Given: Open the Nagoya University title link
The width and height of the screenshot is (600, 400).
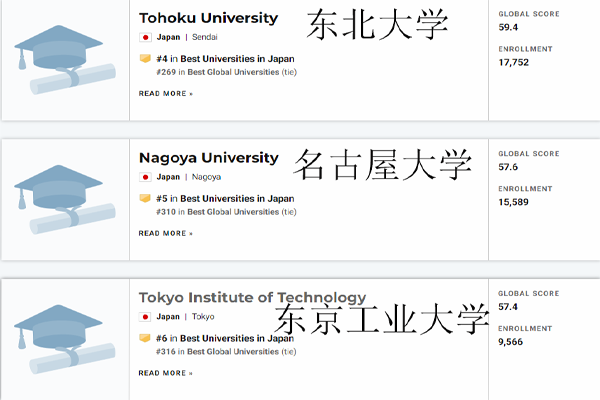Looking at the screenshot, I should coord(209,158).
